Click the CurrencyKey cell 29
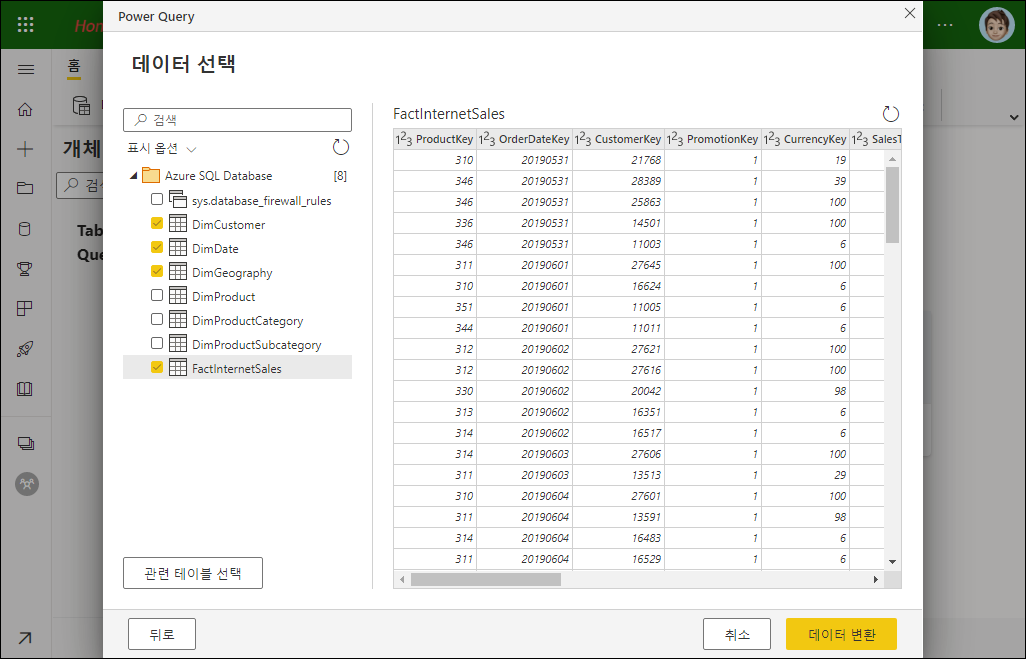The height and width of the screenshot is (659, 1026). pyautogui.click(x=805, y=475)
